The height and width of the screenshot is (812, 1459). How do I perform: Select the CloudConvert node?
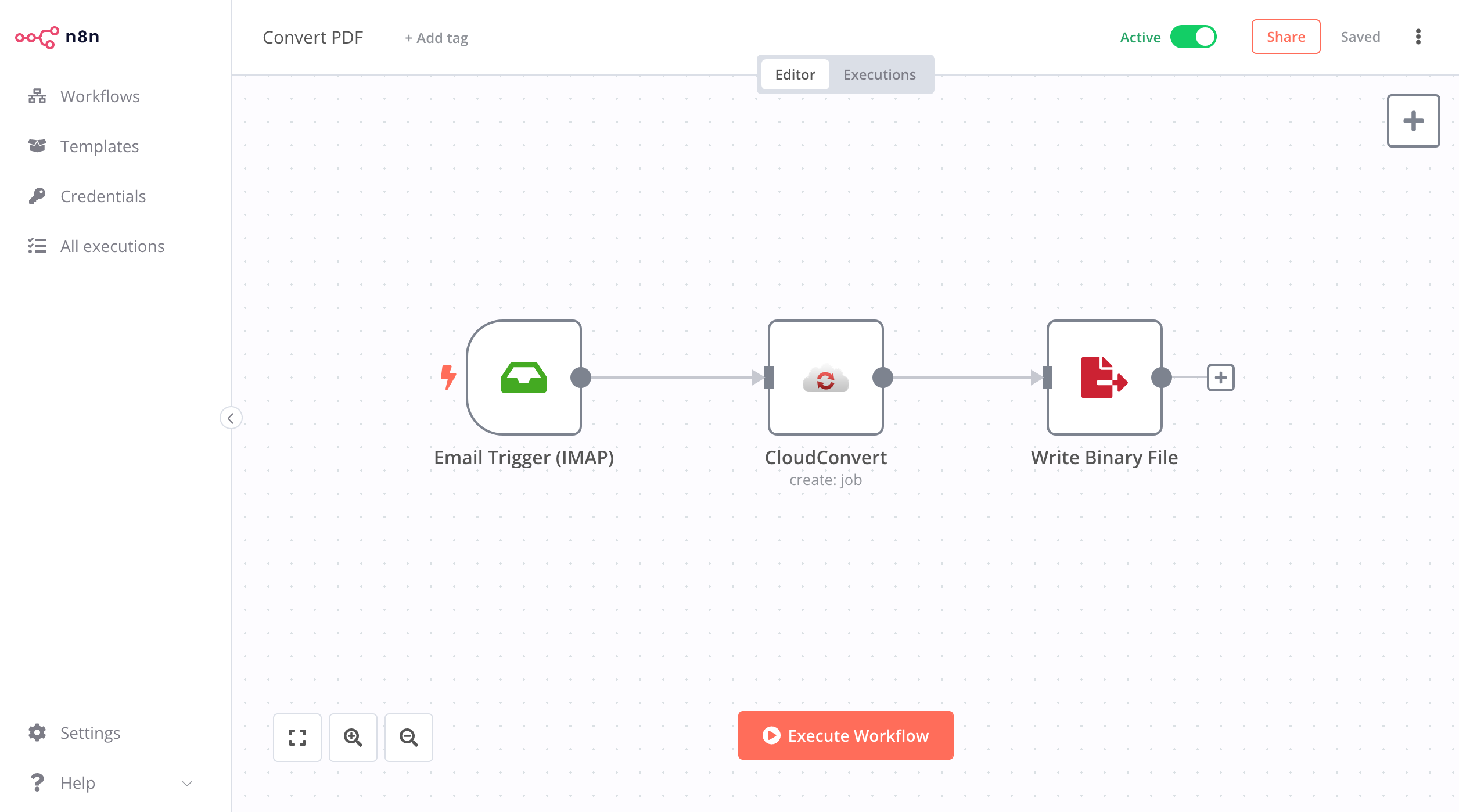tap(825, 378)
